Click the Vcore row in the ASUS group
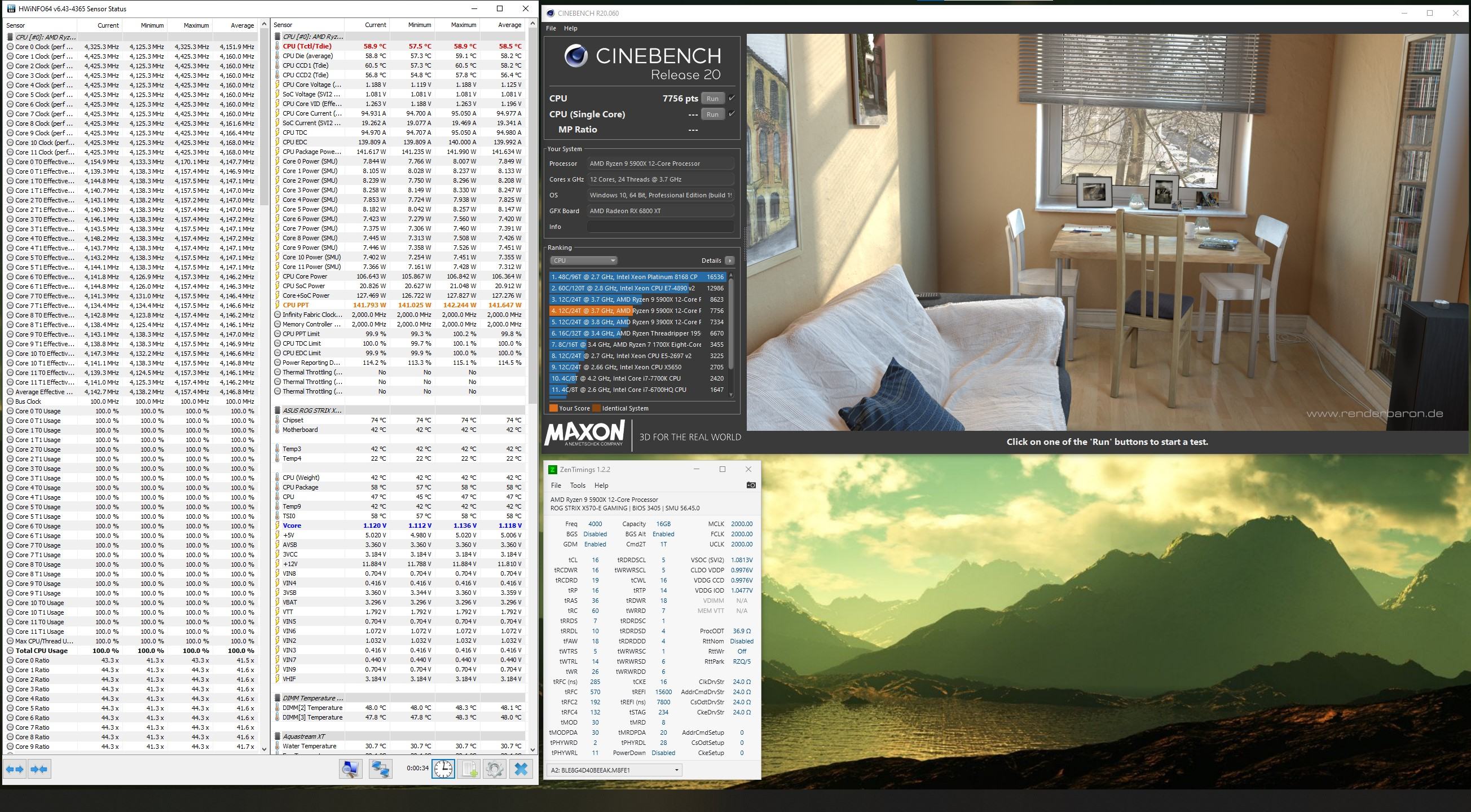 (399, 526)
